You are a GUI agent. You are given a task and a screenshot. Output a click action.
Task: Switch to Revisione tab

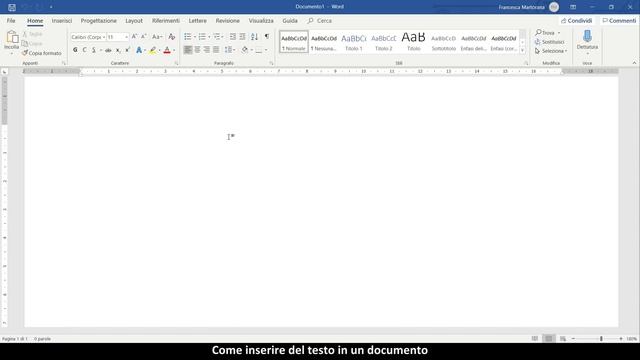pyautogui.click(x=228, y=20)
